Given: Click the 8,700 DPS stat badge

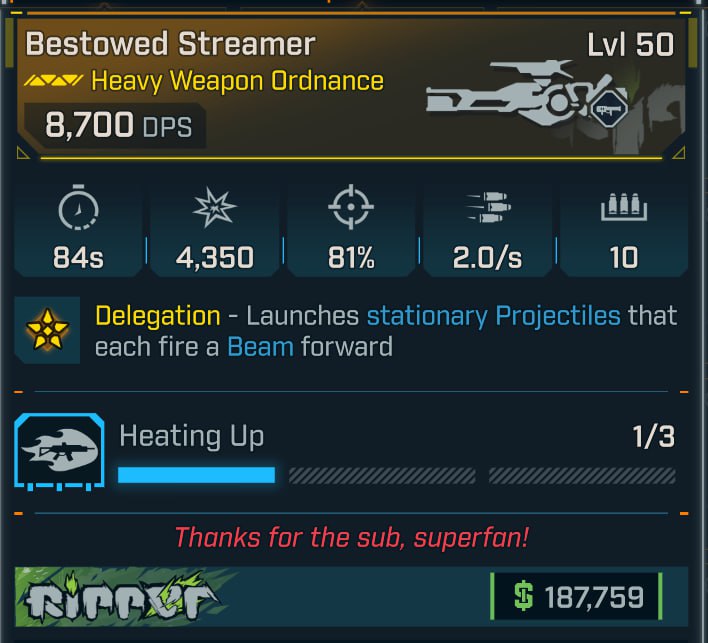Looking at the screenshot, I should pos(115,126).
